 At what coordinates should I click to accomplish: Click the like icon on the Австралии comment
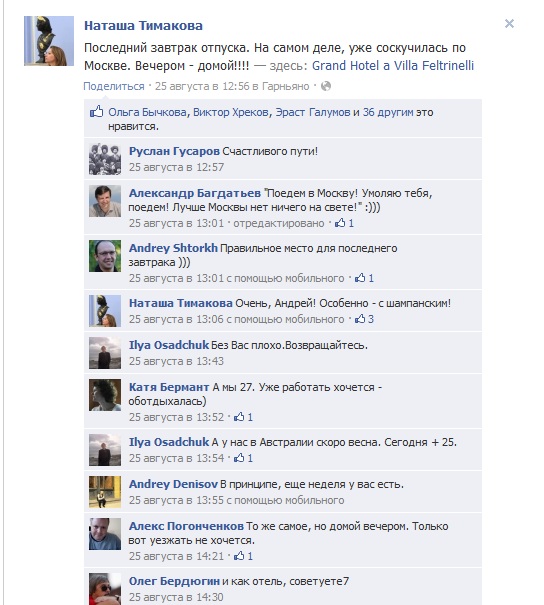pyautogui.click(x=239, y=458)
